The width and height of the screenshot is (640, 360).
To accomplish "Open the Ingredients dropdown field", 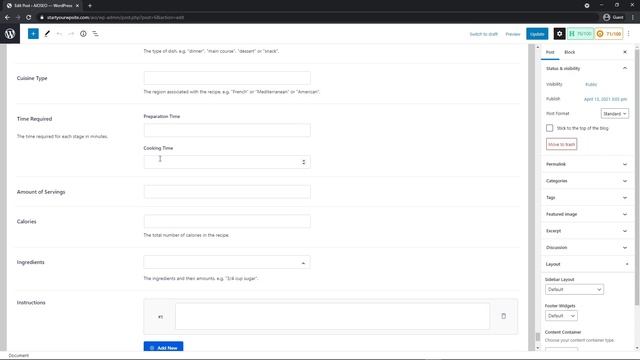I will point(227,262).
